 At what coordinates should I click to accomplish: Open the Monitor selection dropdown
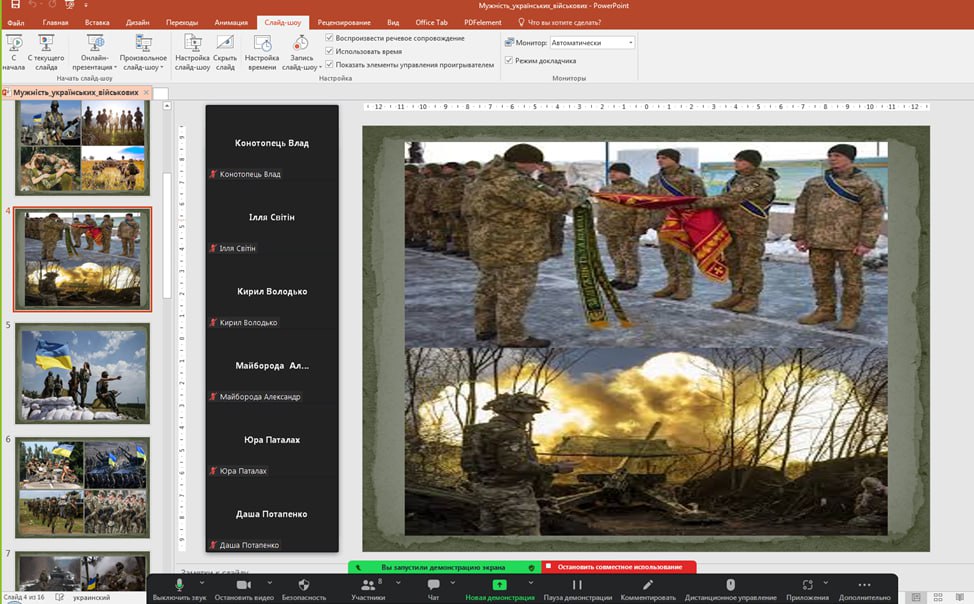(x=592, y=43)
